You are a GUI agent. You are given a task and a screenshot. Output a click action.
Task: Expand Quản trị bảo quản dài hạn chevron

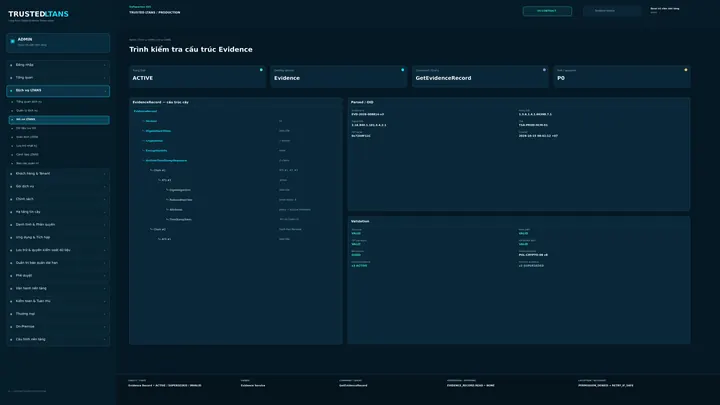pyautogui.click(x=105, y=263)
